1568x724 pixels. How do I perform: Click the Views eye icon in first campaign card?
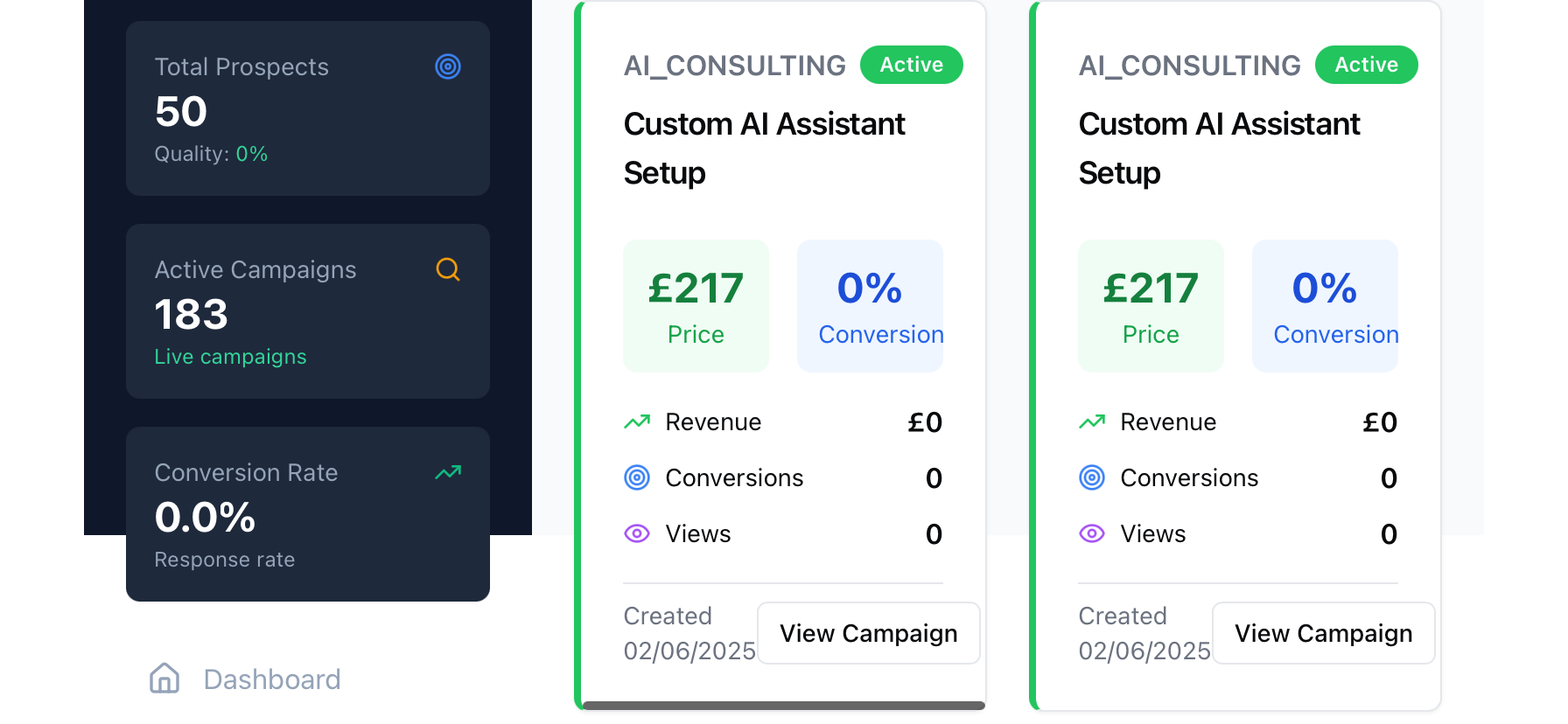(x=637, y=533)
